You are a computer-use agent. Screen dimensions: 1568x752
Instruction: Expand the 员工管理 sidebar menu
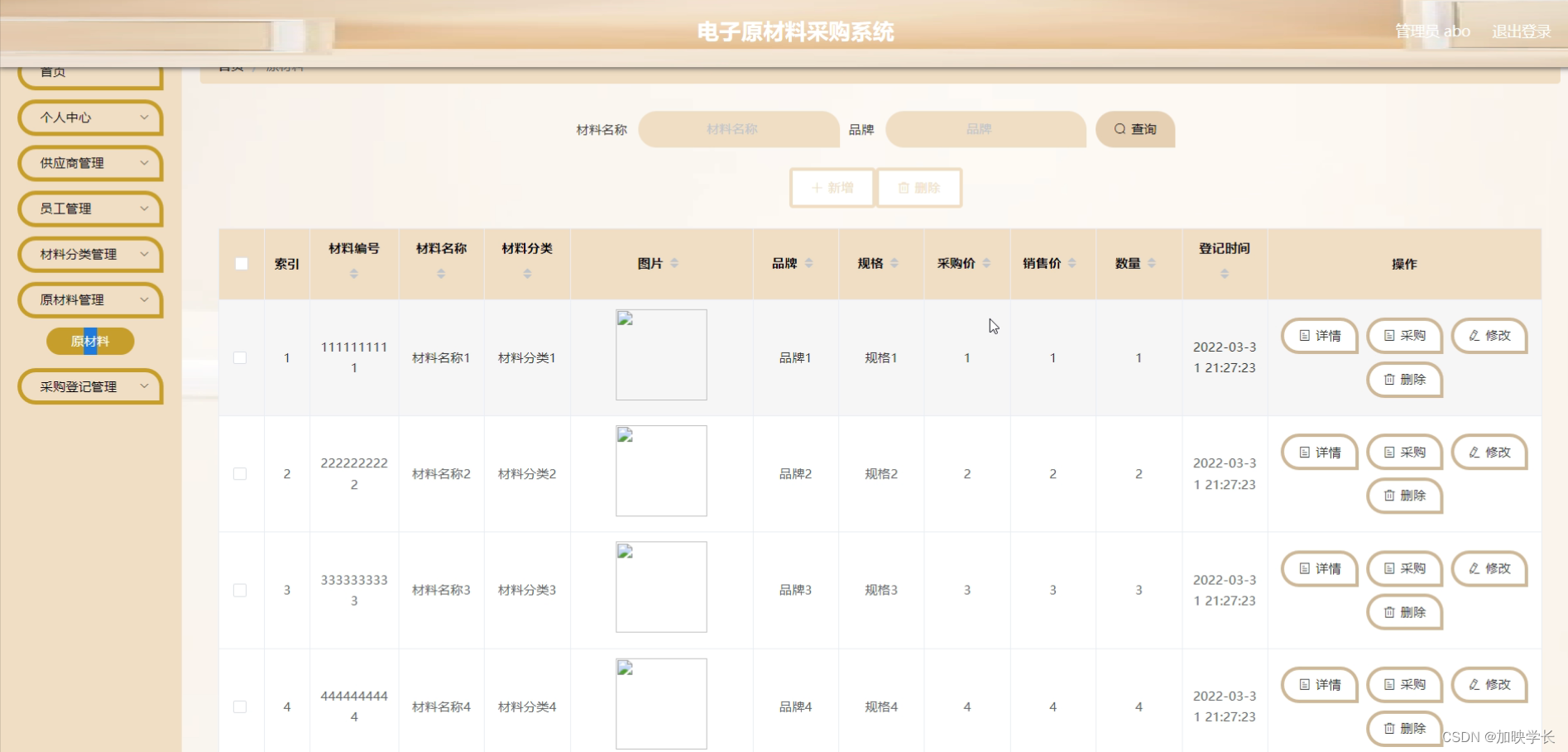[x=89, y=208]
